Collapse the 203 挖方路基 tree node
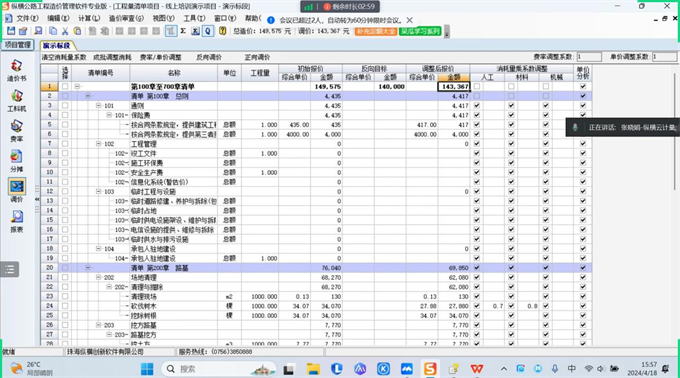Viewport: 680px width, 378px height. coord(98,325)
